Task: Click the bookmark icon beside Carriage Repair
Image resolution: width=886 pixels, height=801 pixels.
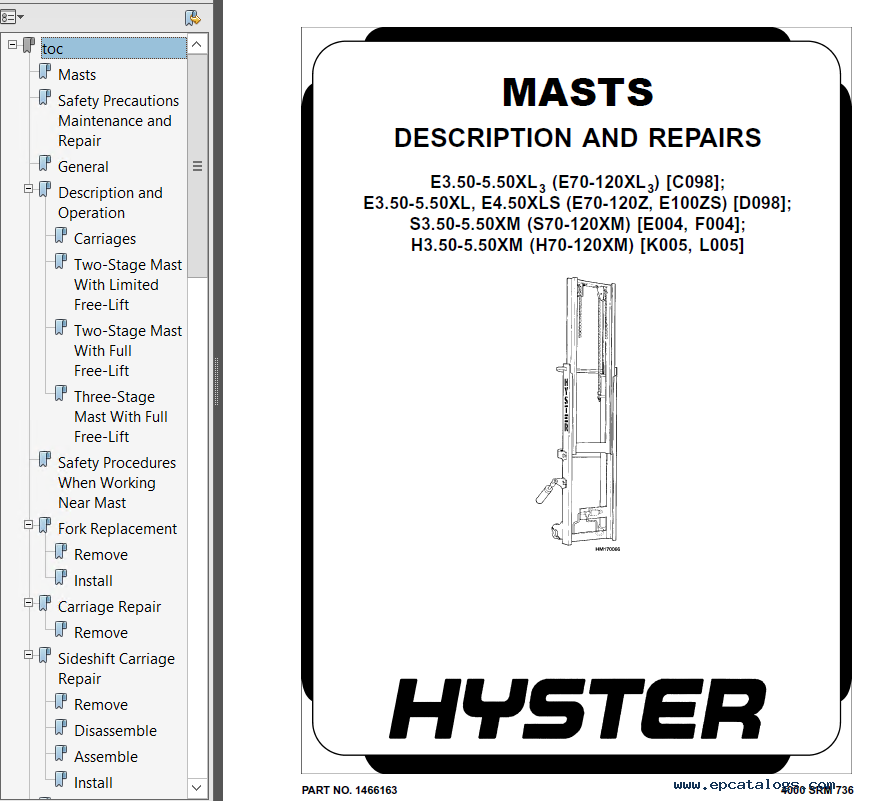Action: coord(45,604)
